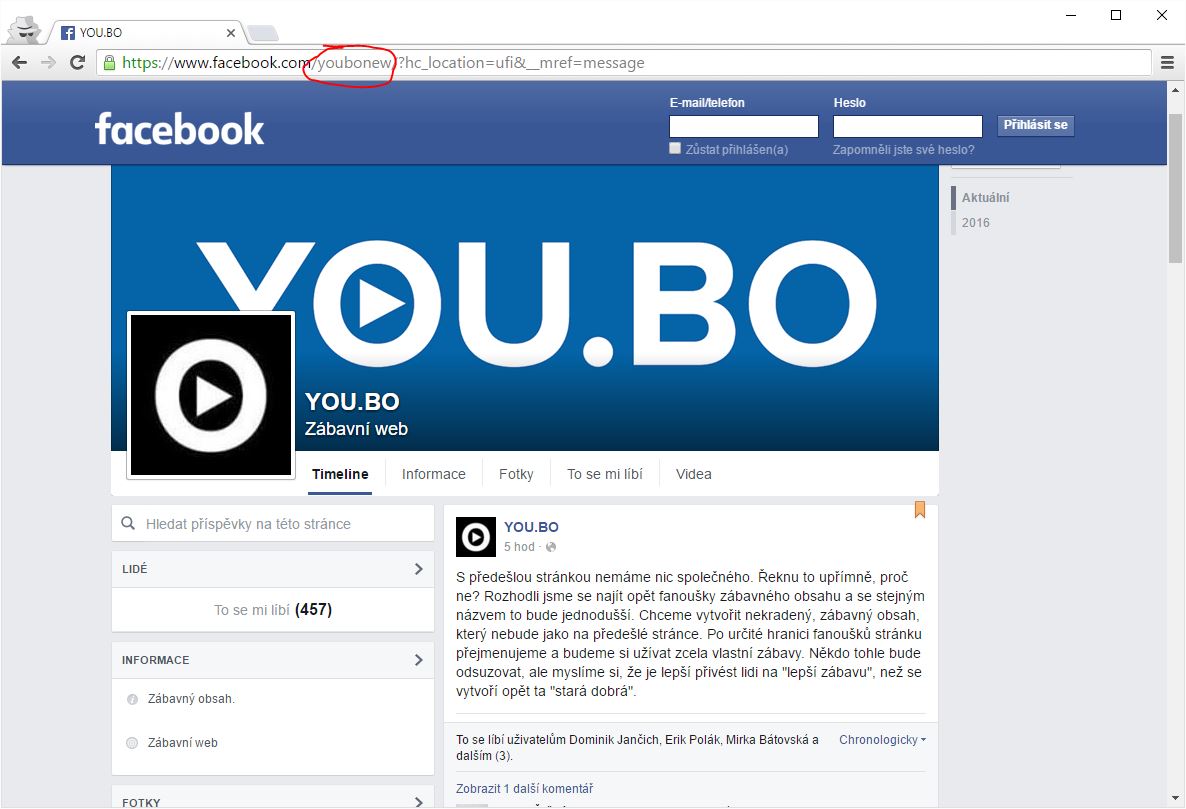
Task: Expand the LIDÉ section arrow
Action: point(418,569)
